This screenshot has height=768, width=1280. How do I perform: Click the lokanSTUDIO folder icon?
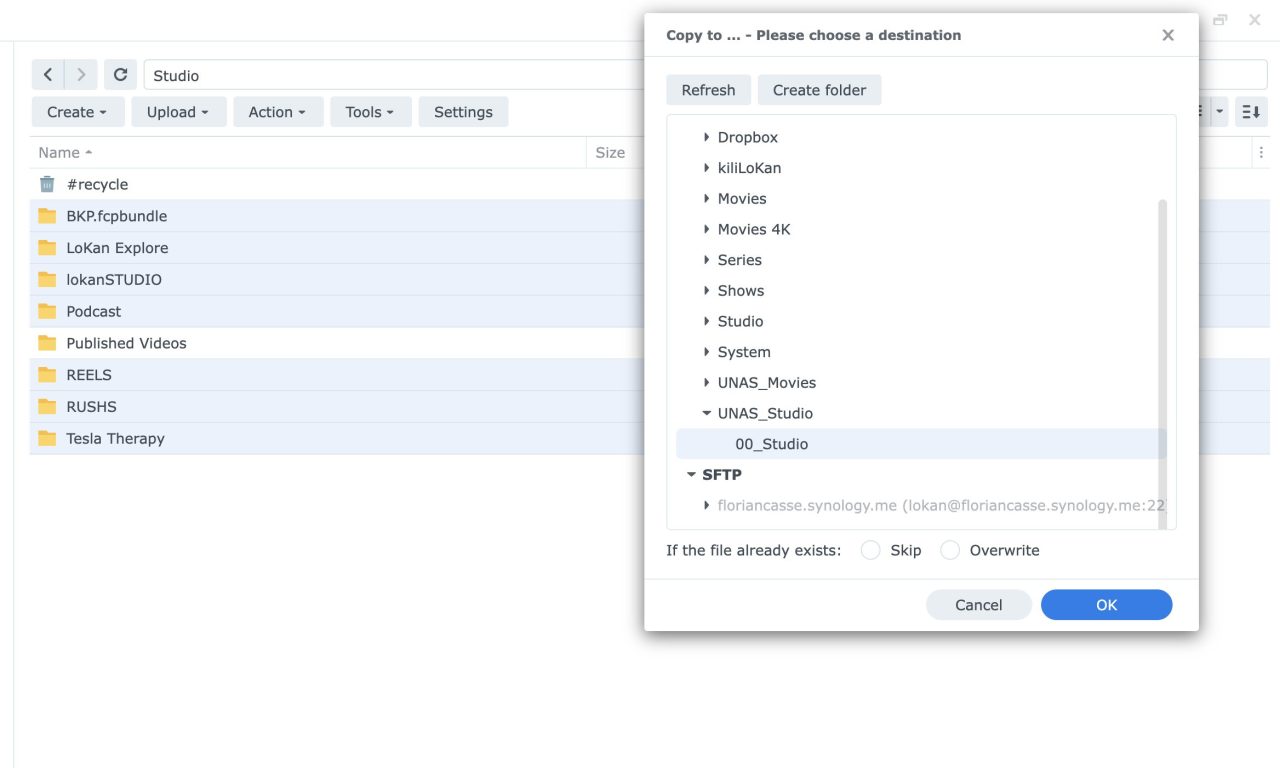[47, 280]
